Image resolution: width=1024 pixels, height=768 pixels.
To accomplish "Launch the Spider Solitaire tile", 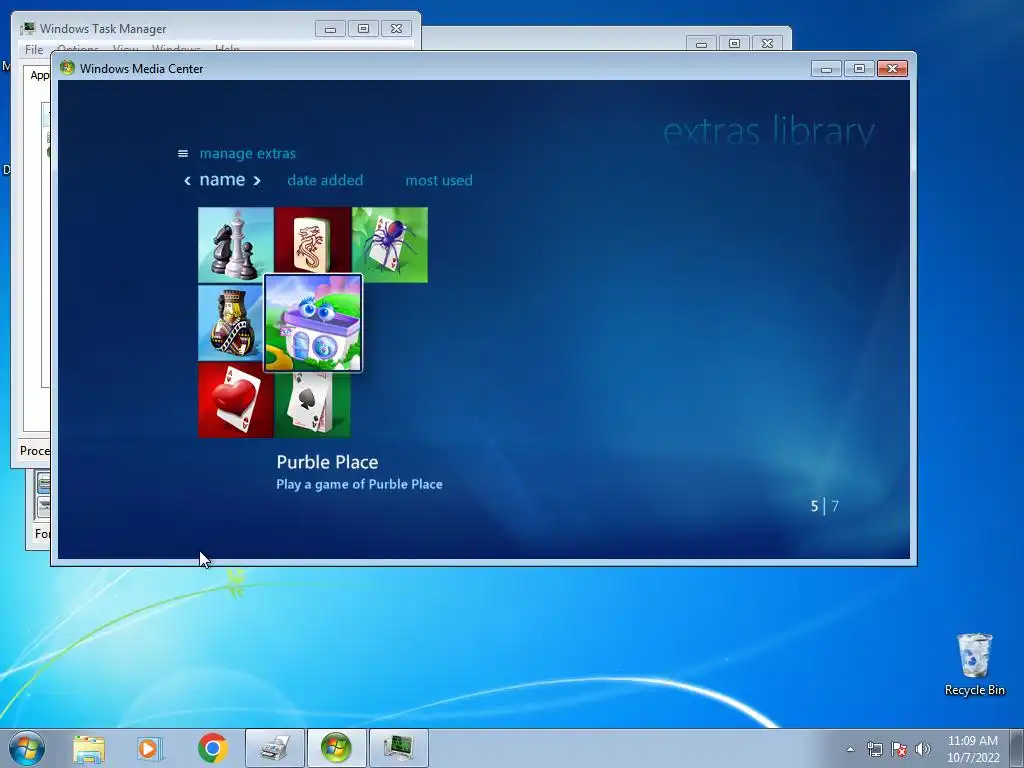I will click(390, 245).
